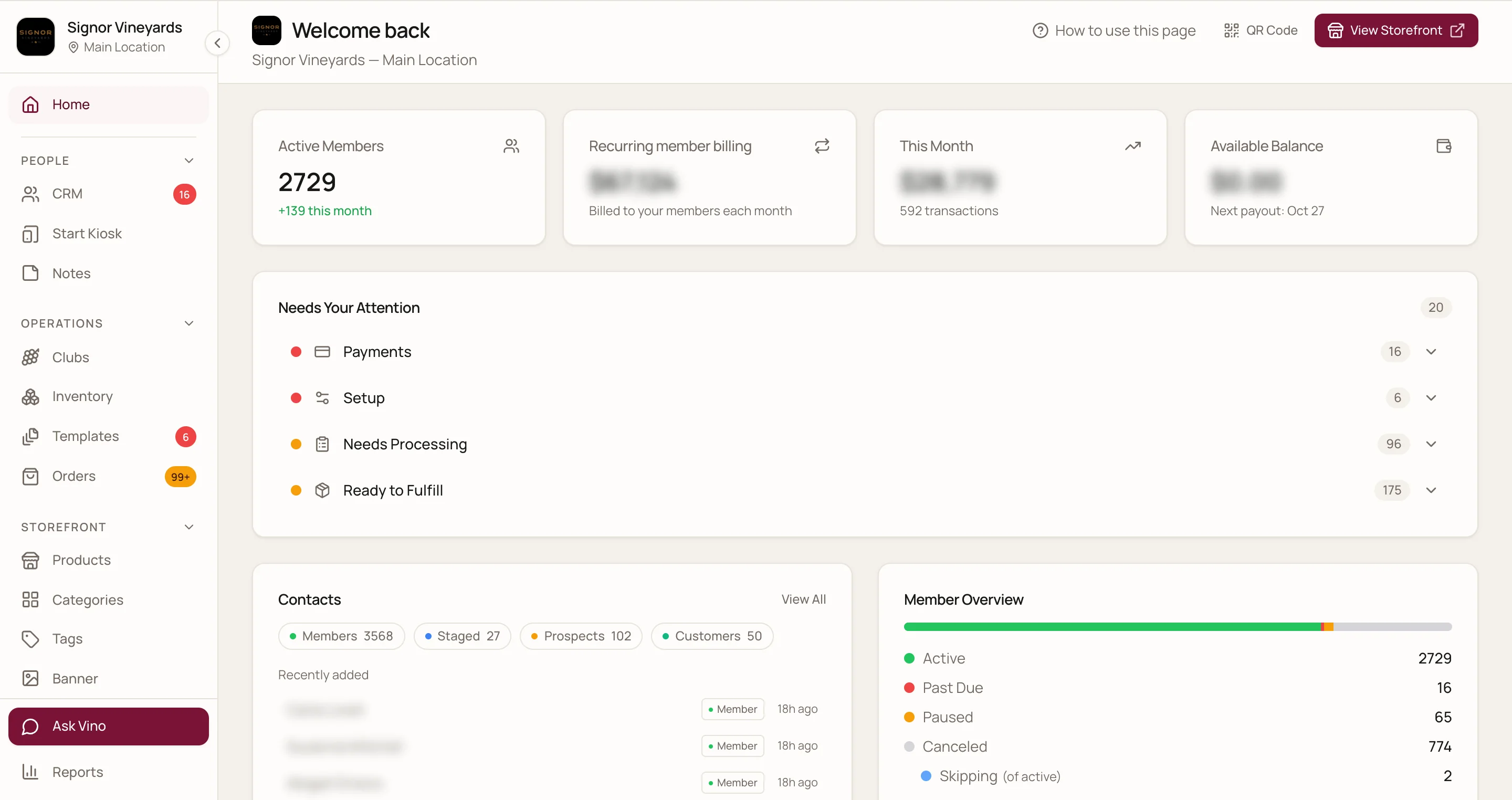Open Reports in the sidebar
1512x800 pixels.
click(x=109, y=772)
